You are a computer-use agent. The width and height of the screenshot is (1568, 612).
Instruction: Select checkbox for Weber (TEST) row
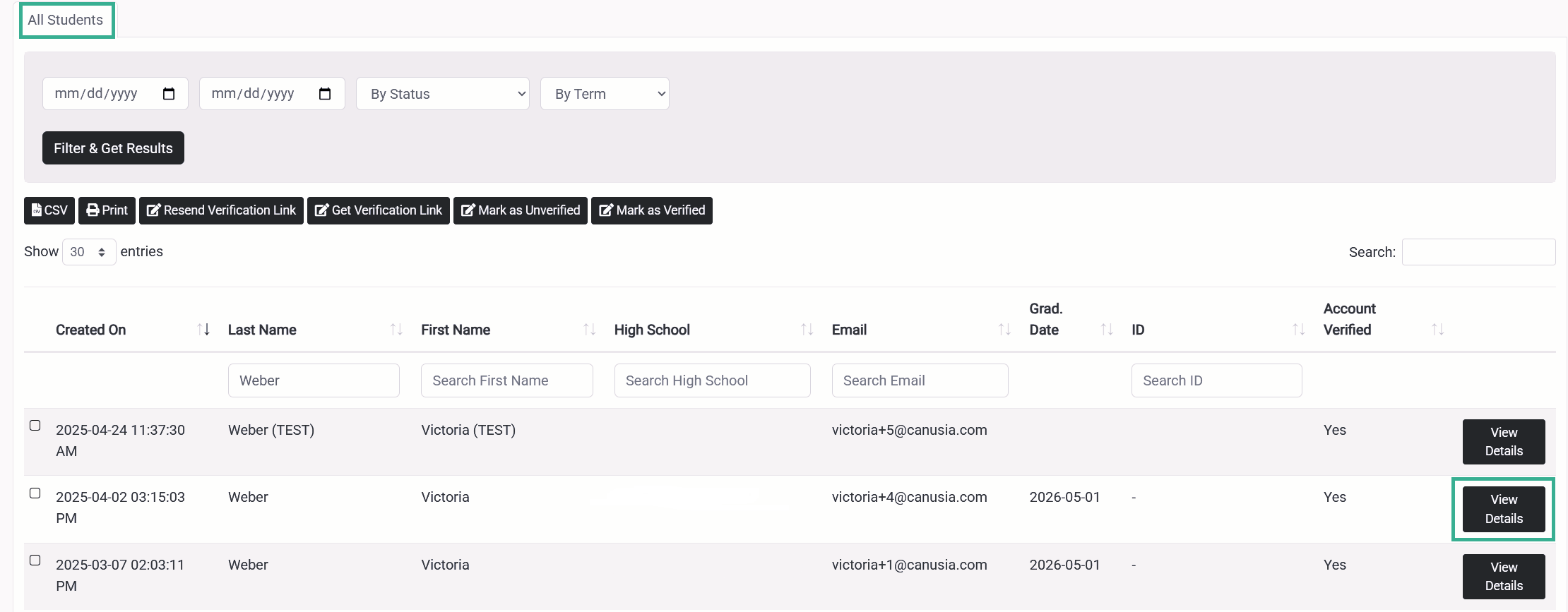pos(35,426)
